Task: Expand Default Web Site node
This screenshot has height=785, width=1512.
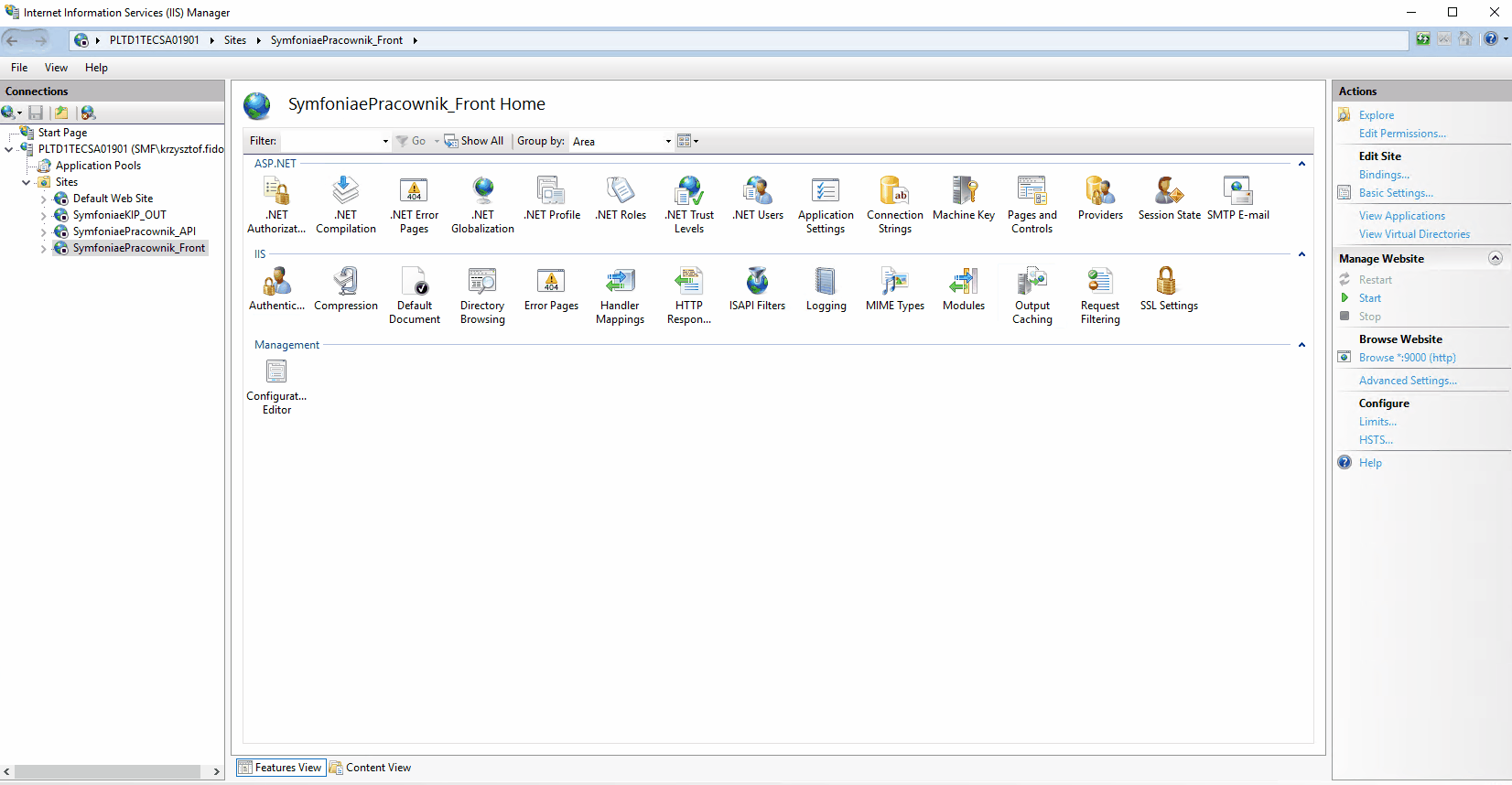Action: coord(43,199)
